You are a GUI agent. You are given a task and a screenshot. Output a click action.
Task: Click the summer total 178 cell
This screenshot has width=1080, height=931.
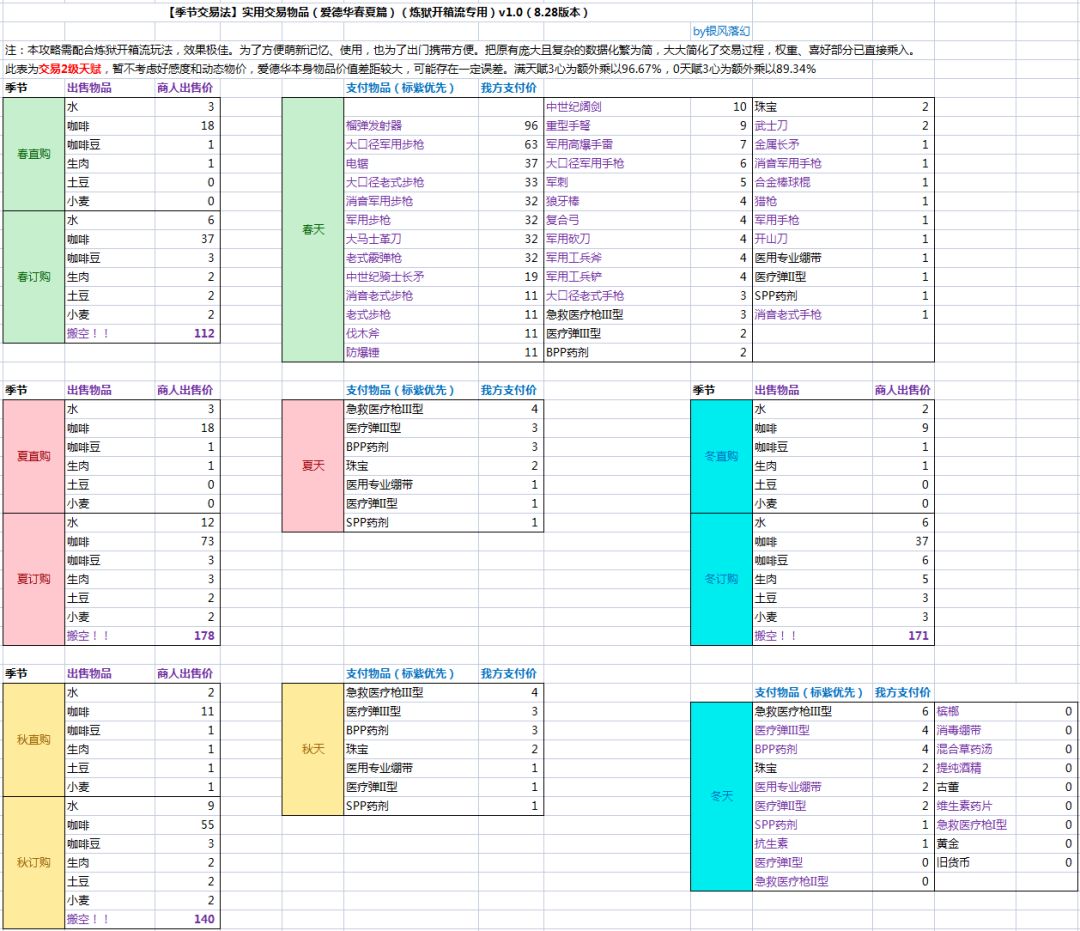[187, 636]
